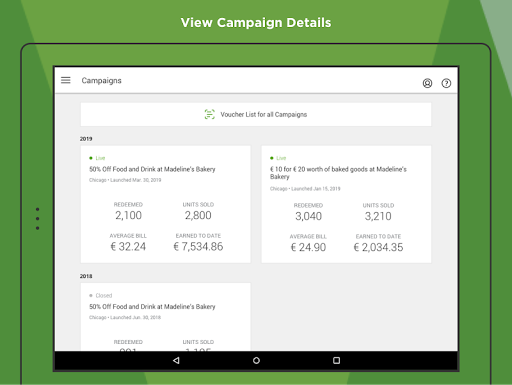Select the Closed status label
Screen dimensions: 512x385
pos(104,295)
